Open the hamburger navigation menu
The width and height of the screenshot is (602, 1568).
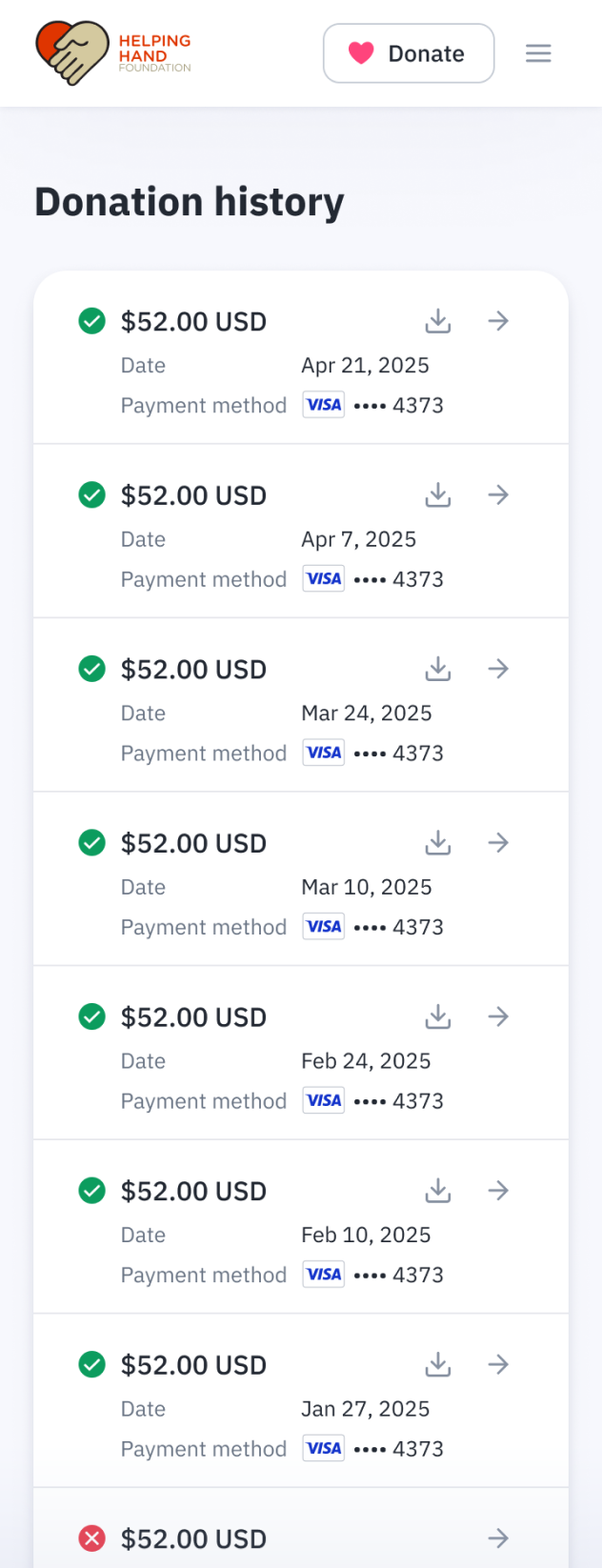(x=538, y=53)
